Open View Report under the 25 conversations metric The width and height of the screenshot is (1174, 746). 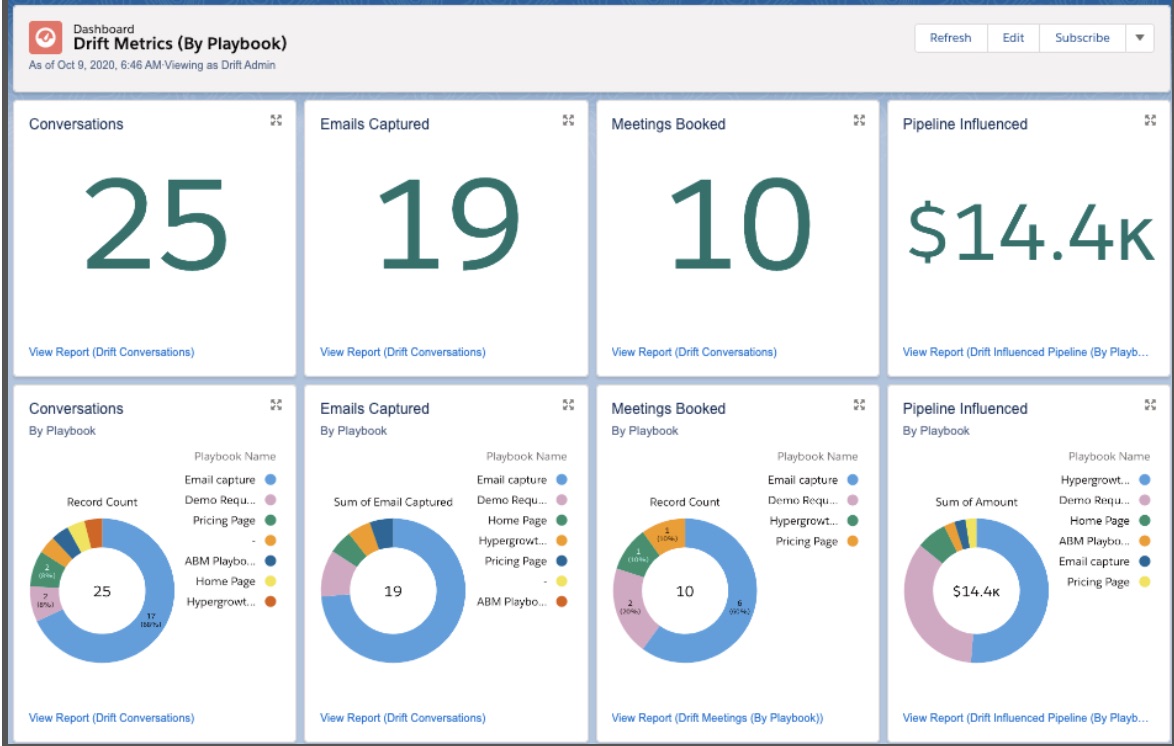(112, 352)
